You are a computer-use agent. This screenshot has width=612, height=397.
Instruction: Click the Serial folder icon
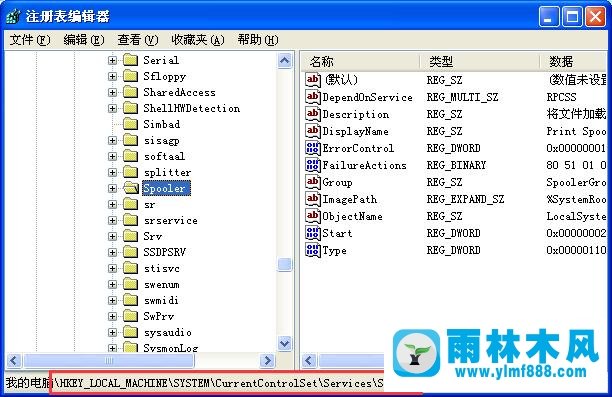pyautogui.click(x=130, y=60)
